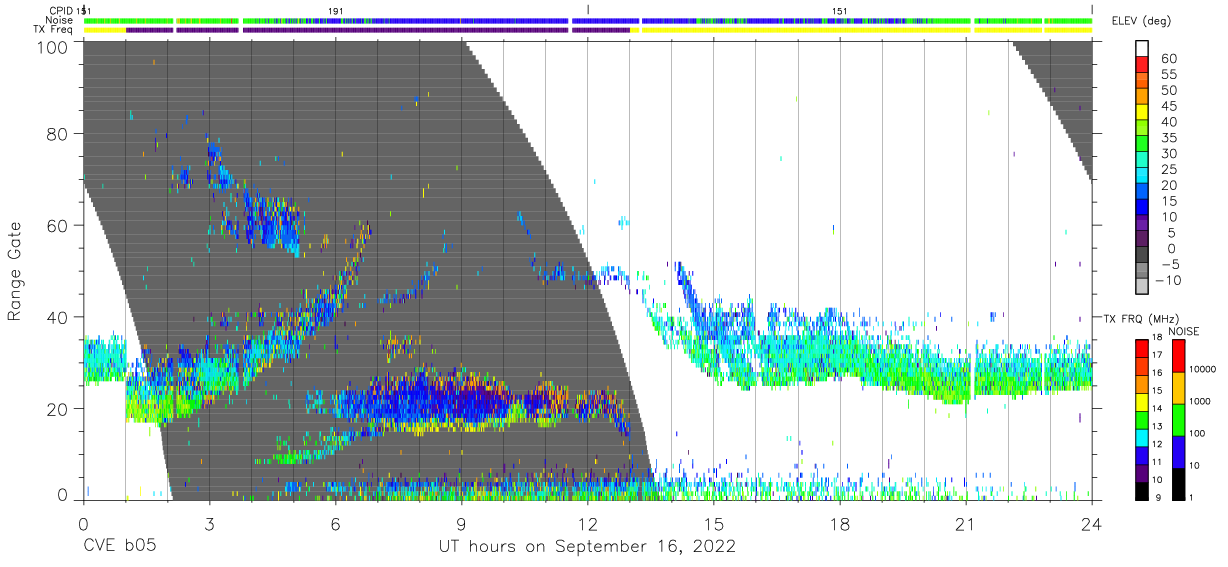This screenshot has height=567, width=1228.
Task: Pick the red swatch in NOISE colorbar
Action: click(1178, 356)
